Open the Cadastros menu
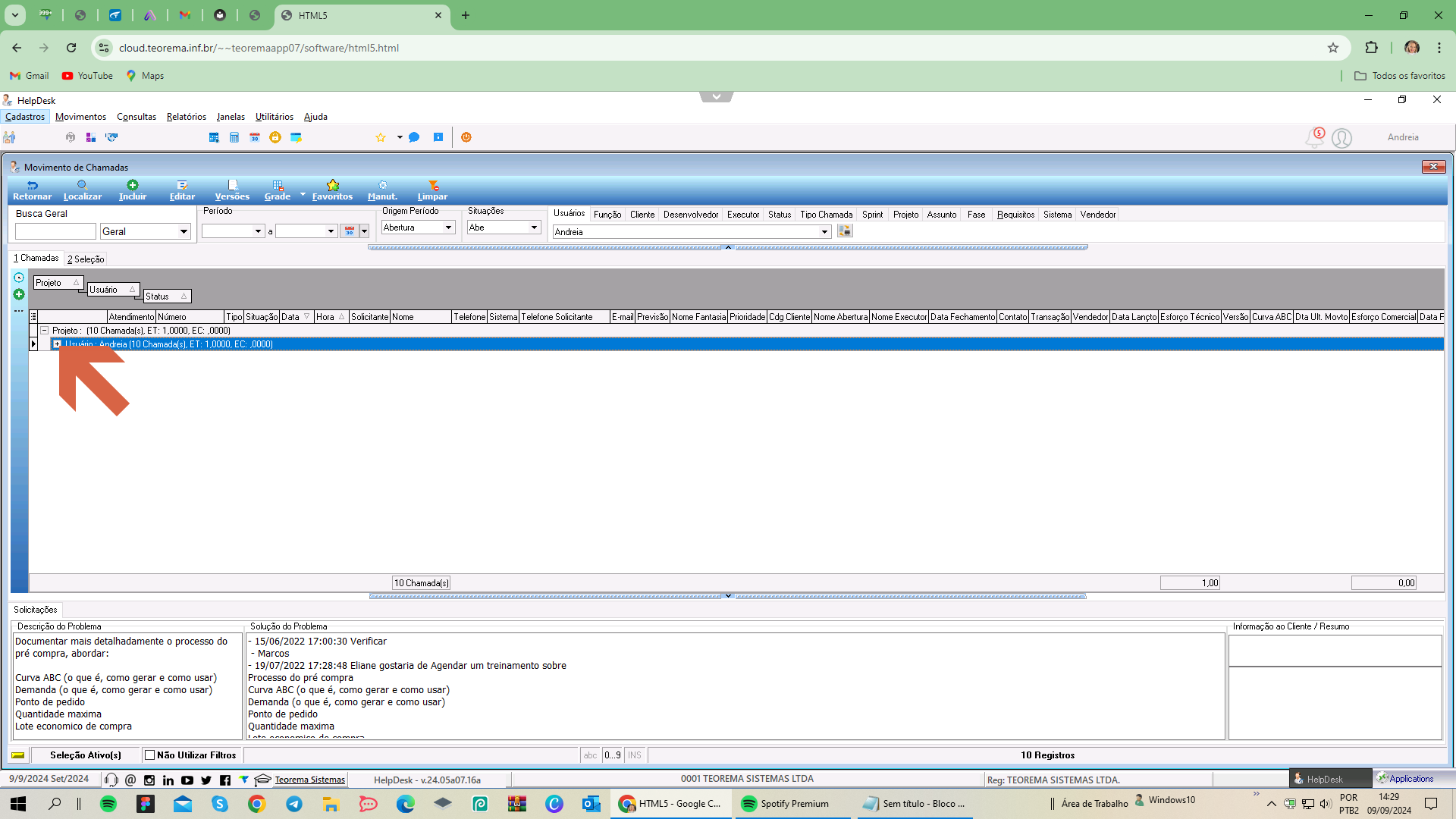This screenshot has height=819, width=1456. tap(25, 117)
